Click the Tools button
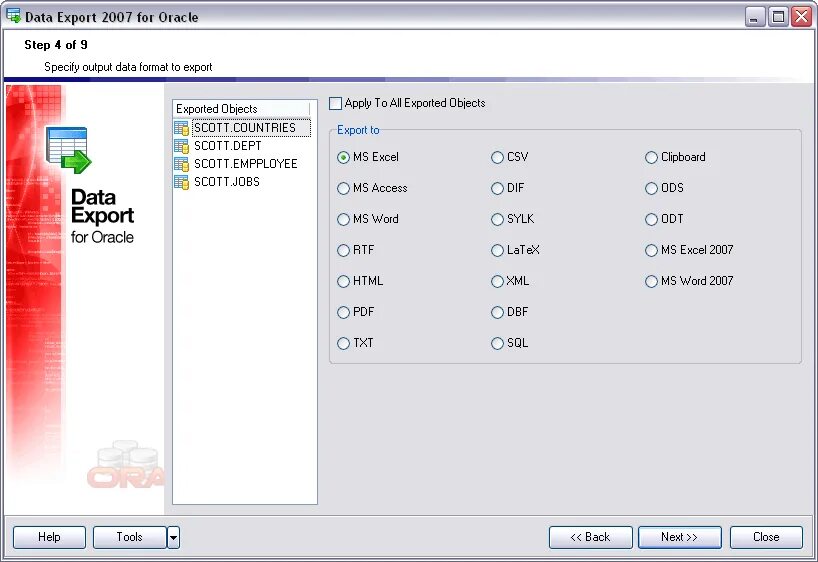 point(129,537)
